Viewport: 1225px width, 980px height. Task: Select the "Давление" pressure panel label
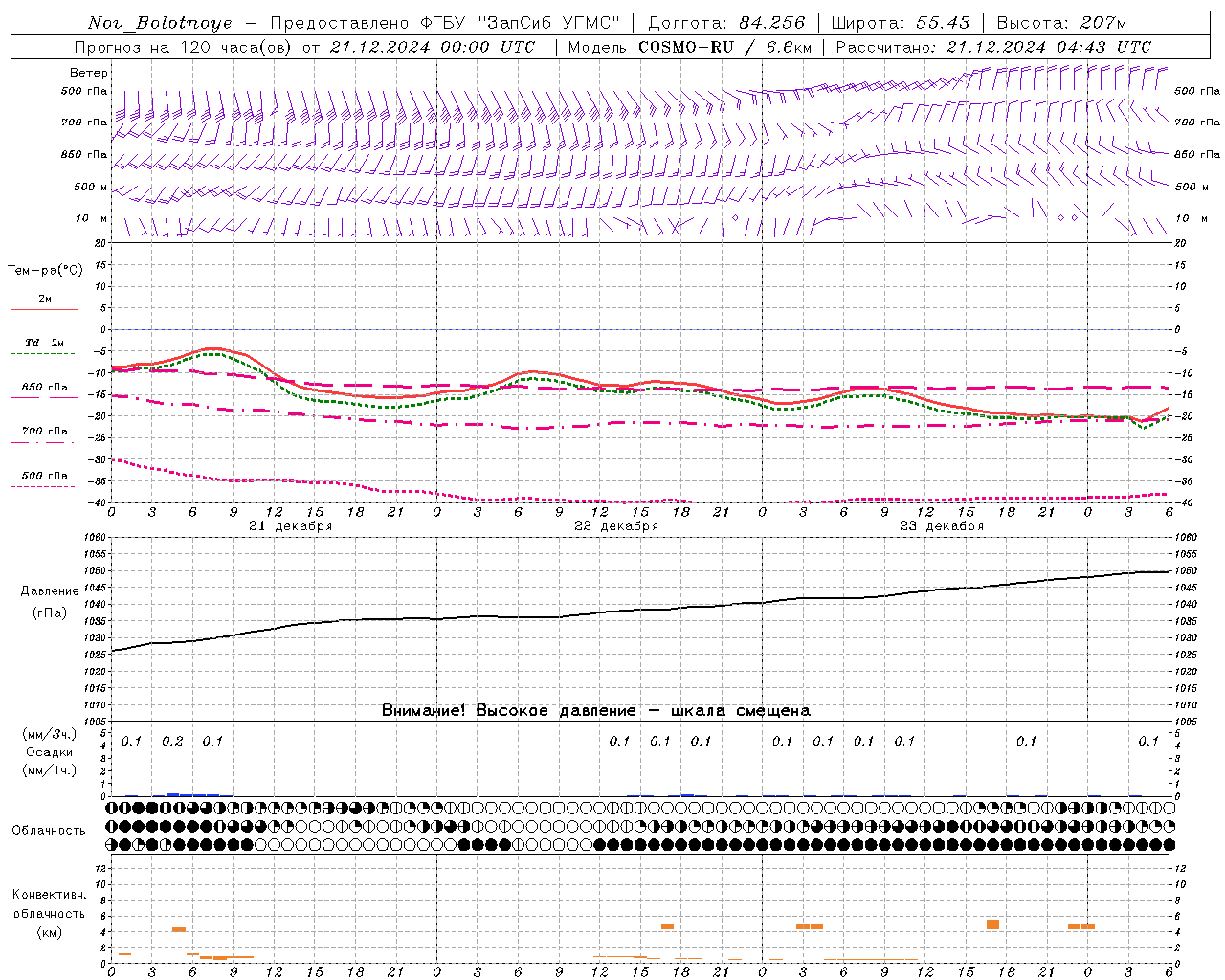coord(50,591)
